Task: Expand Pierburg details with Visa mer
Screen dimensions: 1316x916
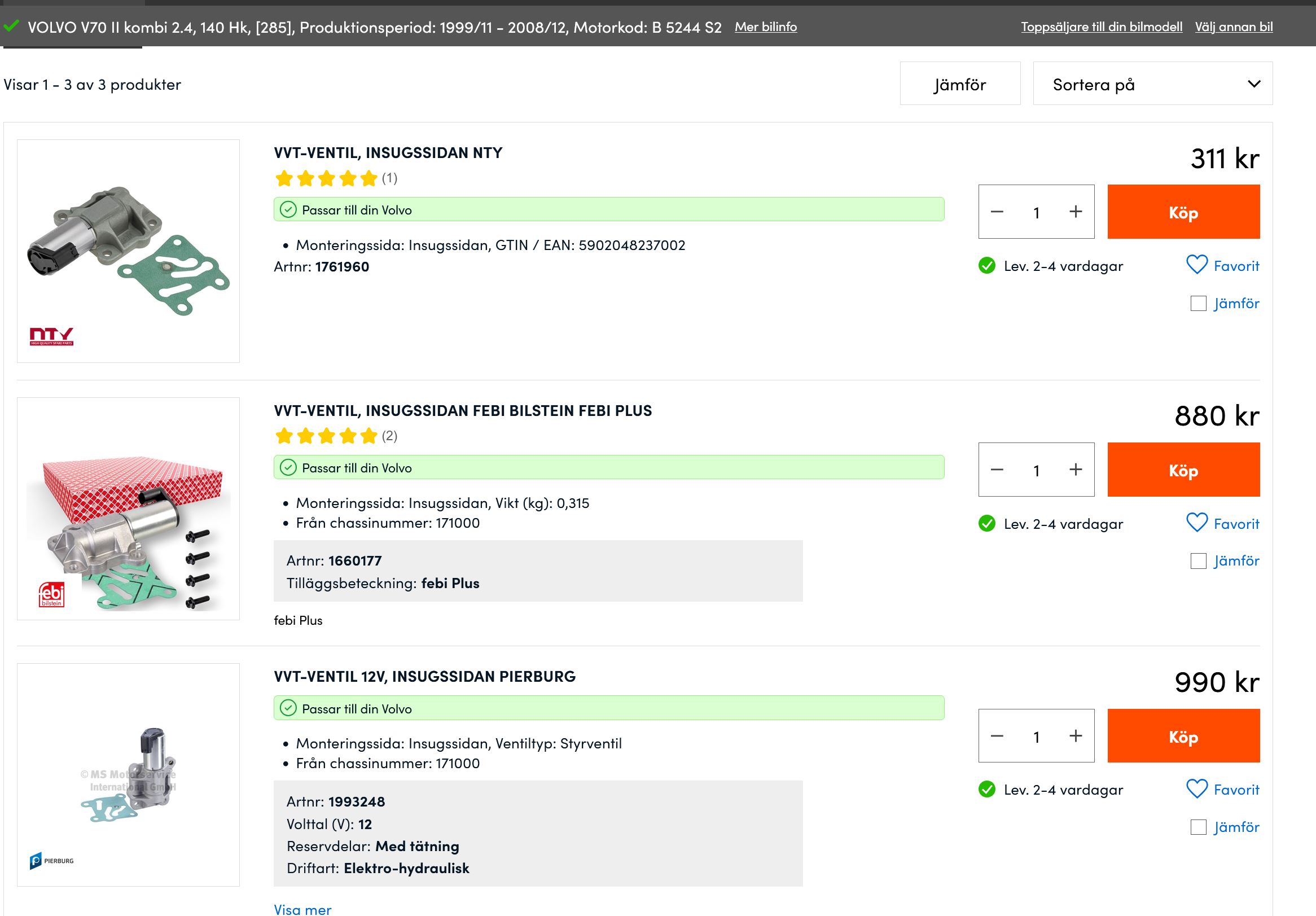Action: coord(302,909)
